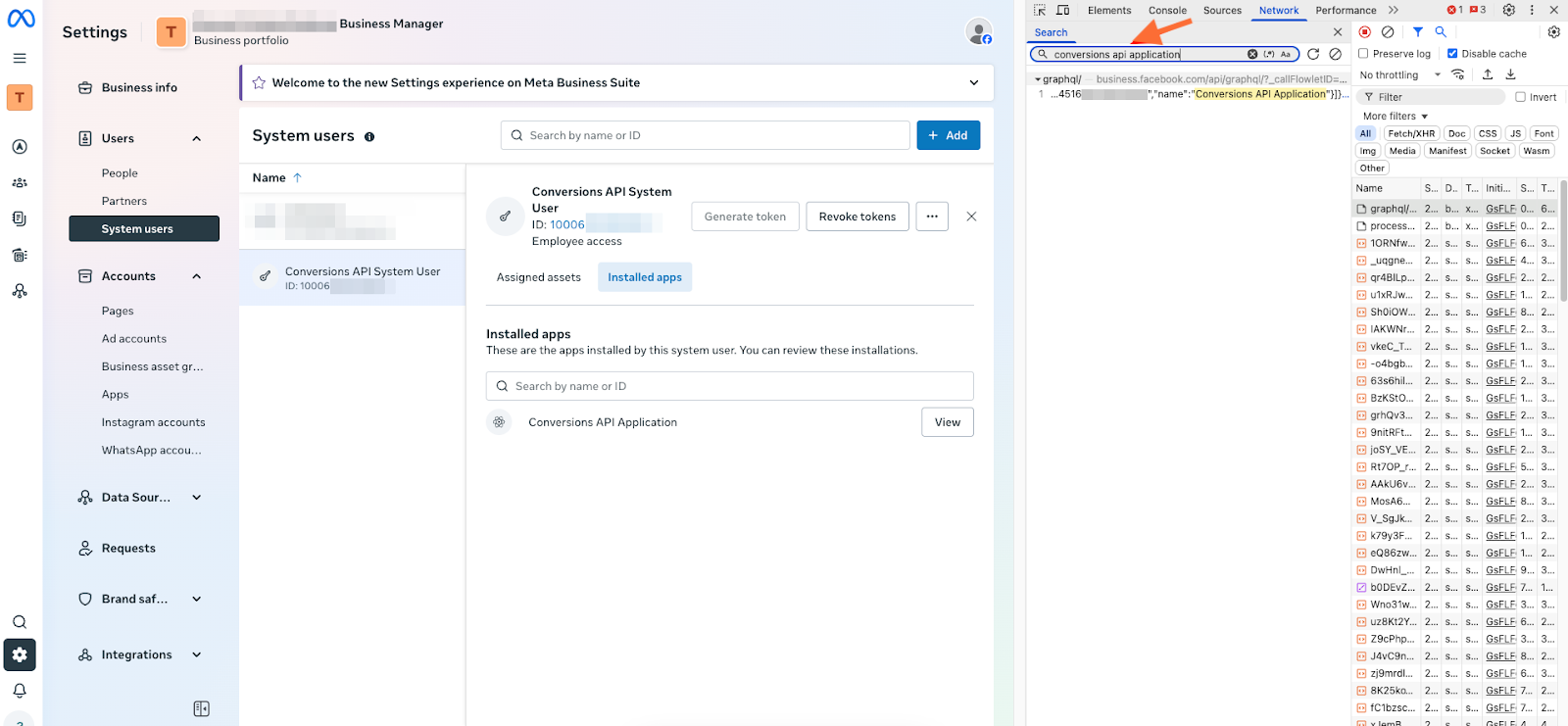Open No throttling dropdown

pyautogui.click(x=1399, y=75)
